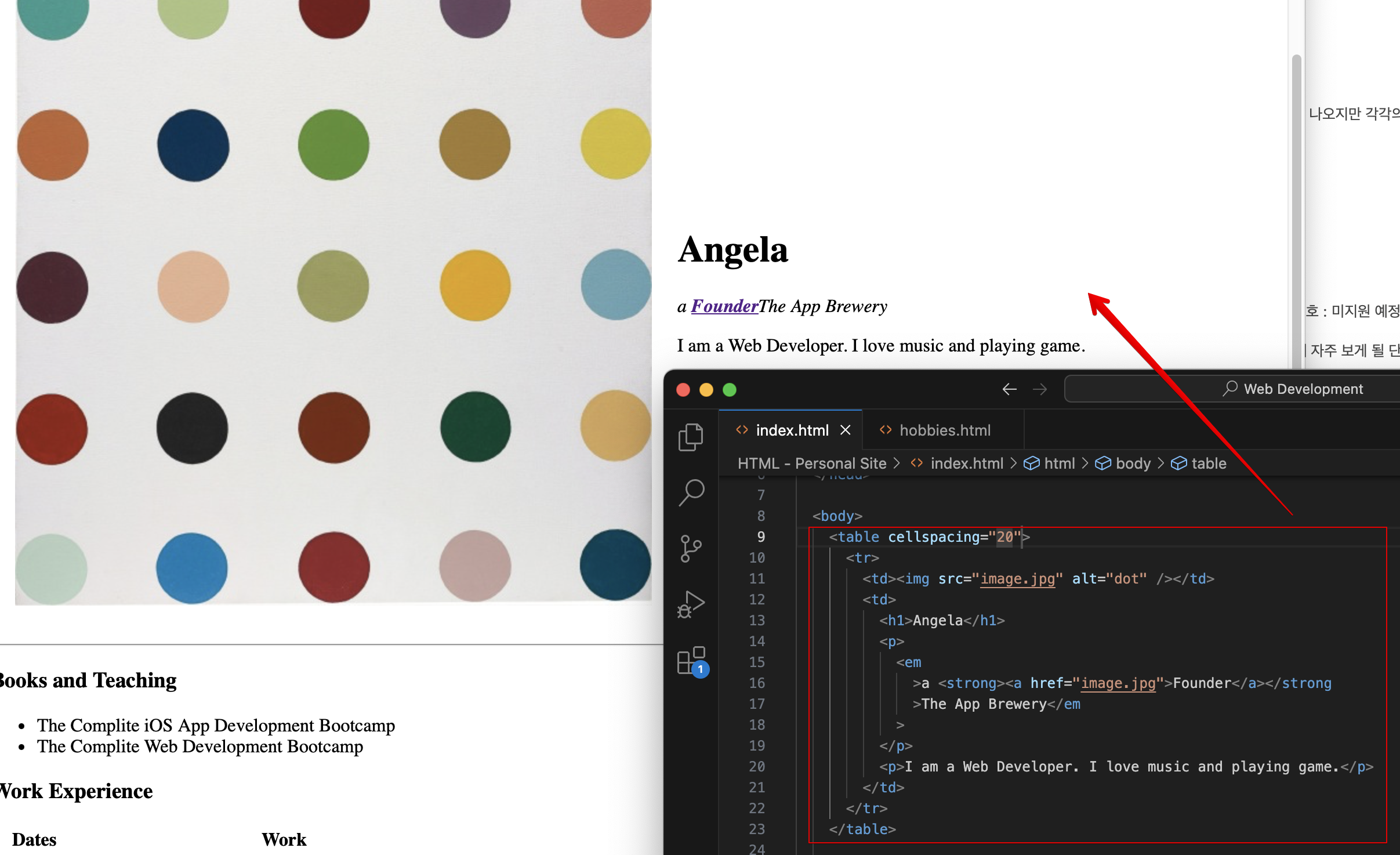
Task: Click the Founder link on the web page
Action: pyautogui.click(x=724, y=306)
